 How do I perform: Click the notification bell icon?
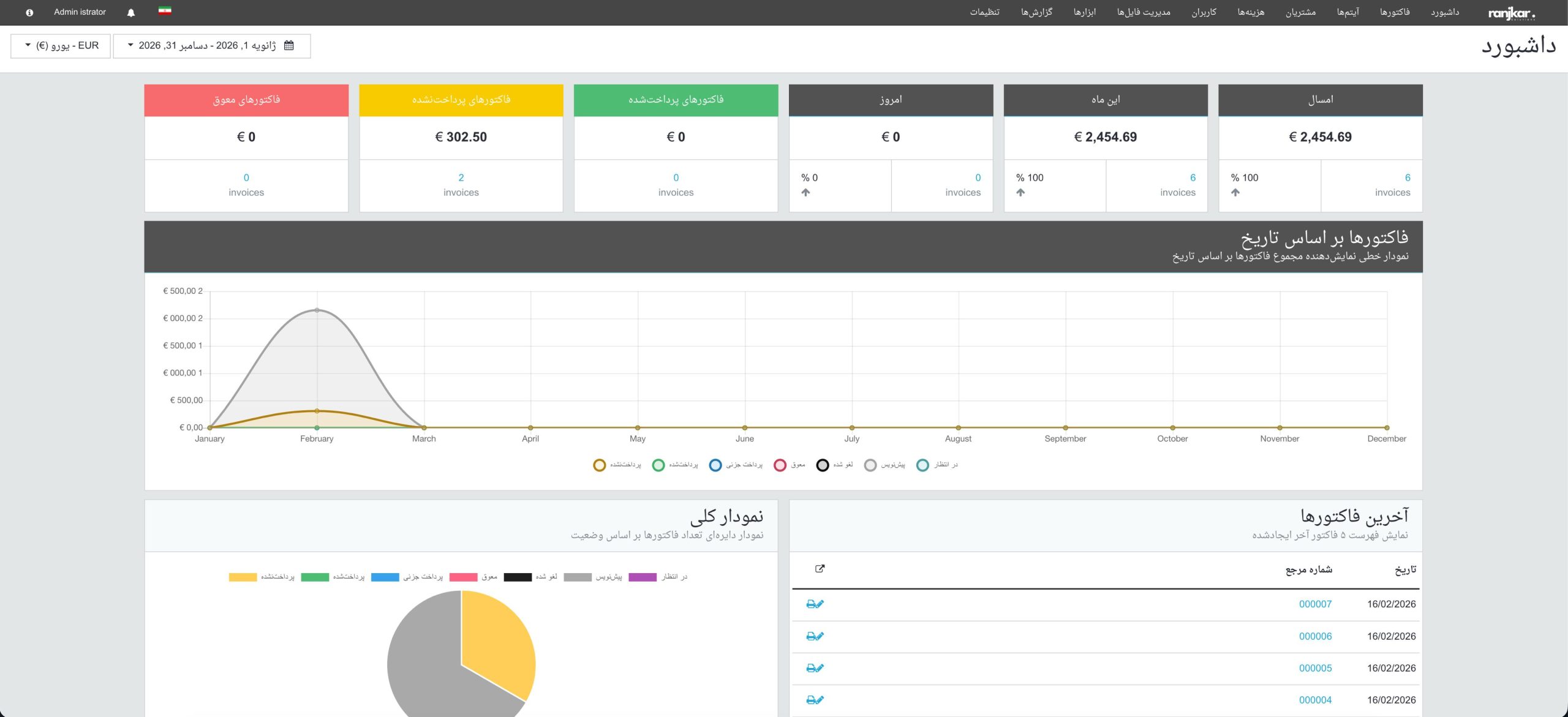click(x=130, y=13)
